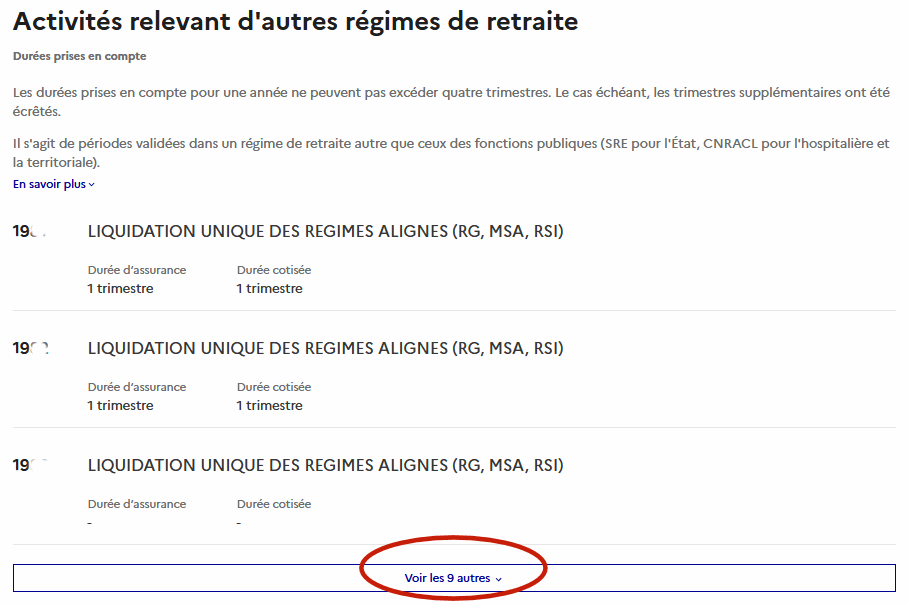This screenshot has width=909, height=605.
Task: Select the 'Durées prises en compte' subheading
Action: 79,57
